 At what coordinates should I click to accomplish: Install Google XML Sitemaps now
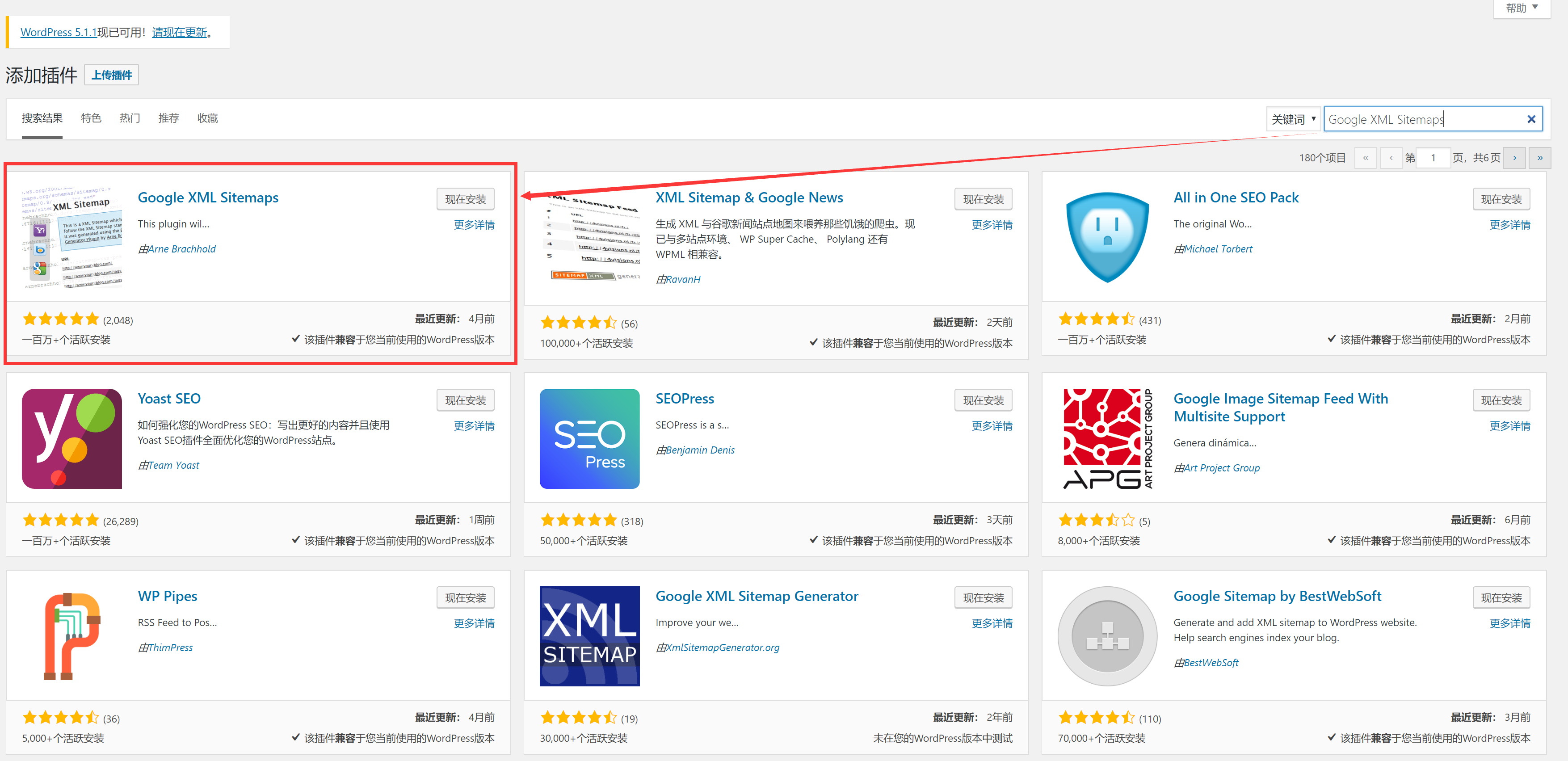point(466,199)
